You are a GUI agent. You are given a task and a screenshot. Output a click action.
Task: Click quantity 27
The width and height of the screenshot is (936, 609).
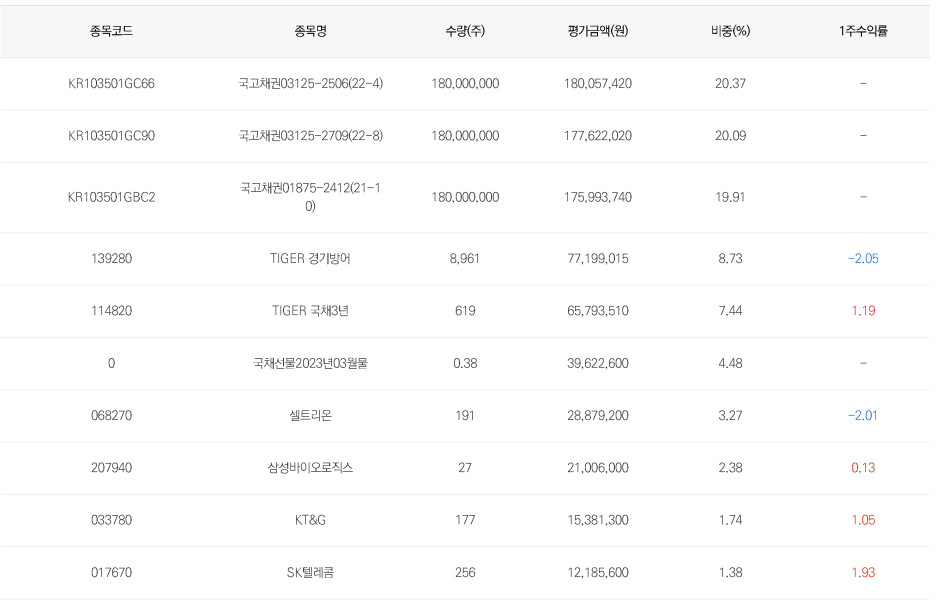[465, 468]
